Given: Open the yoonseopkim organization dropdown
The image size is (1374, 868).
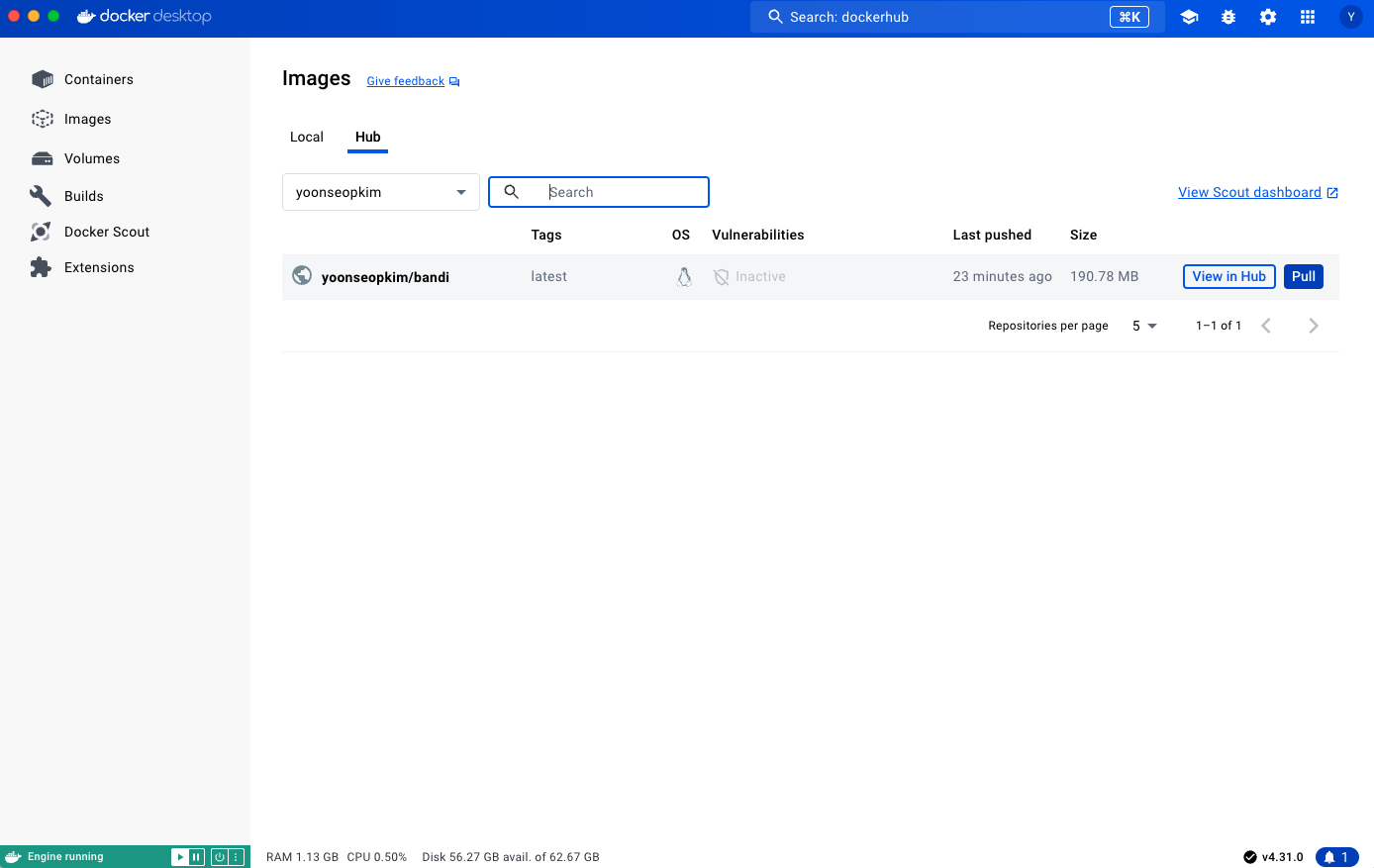Looking at the screenshot, I should point(381,192).
